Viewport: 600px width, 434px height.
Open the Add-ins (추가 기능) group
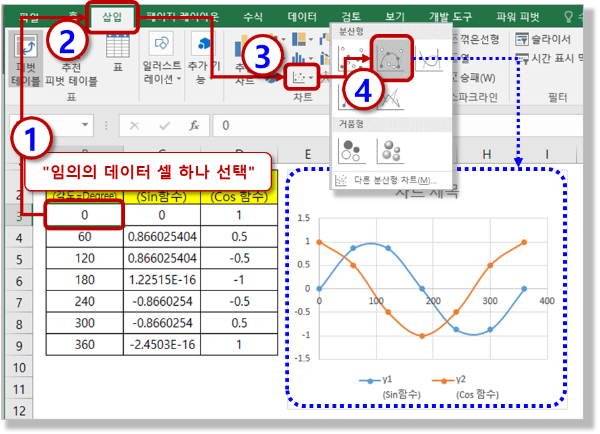(203, 59)
